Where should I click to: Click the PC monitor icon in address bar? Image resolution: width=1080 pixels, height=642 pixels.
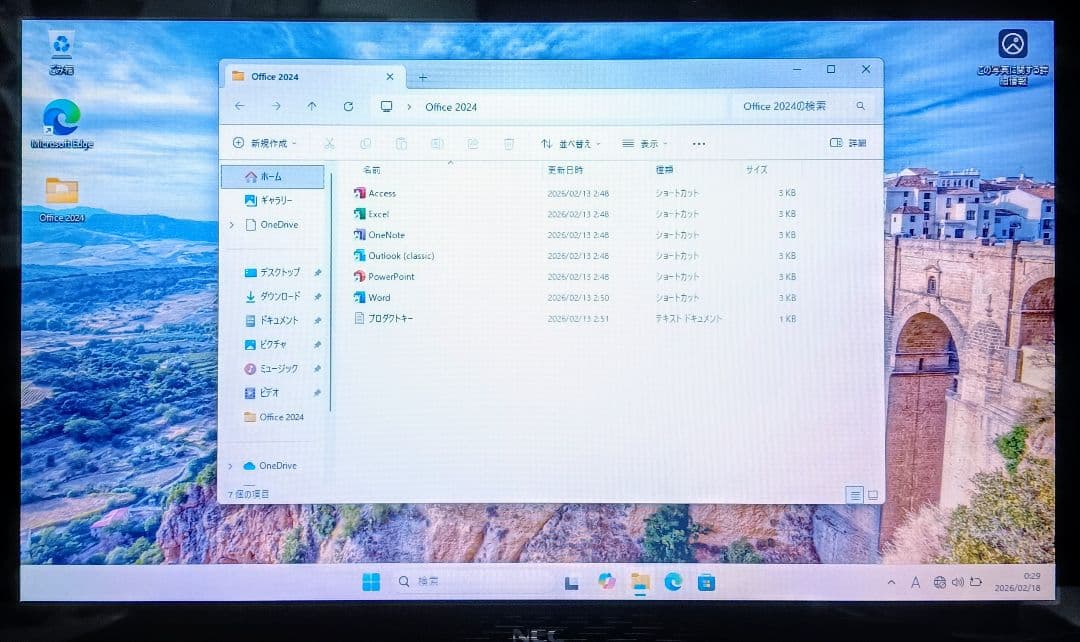click(386, 107)
